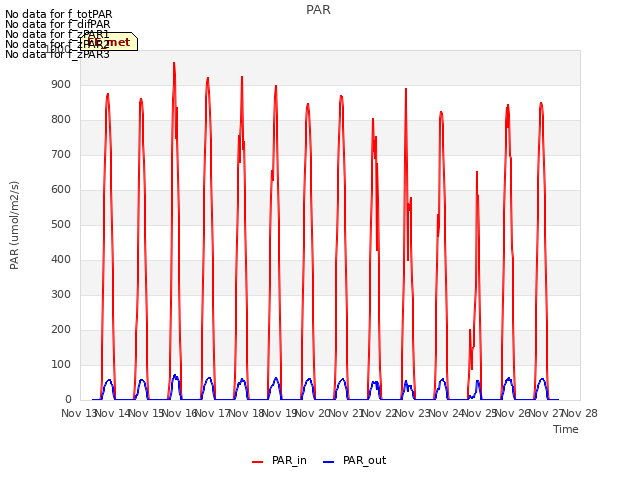Image resolution: width=640 pixels, height=480 pixels.
Task: Click the 800 y-axis tick label
Action: click(61, 120)
